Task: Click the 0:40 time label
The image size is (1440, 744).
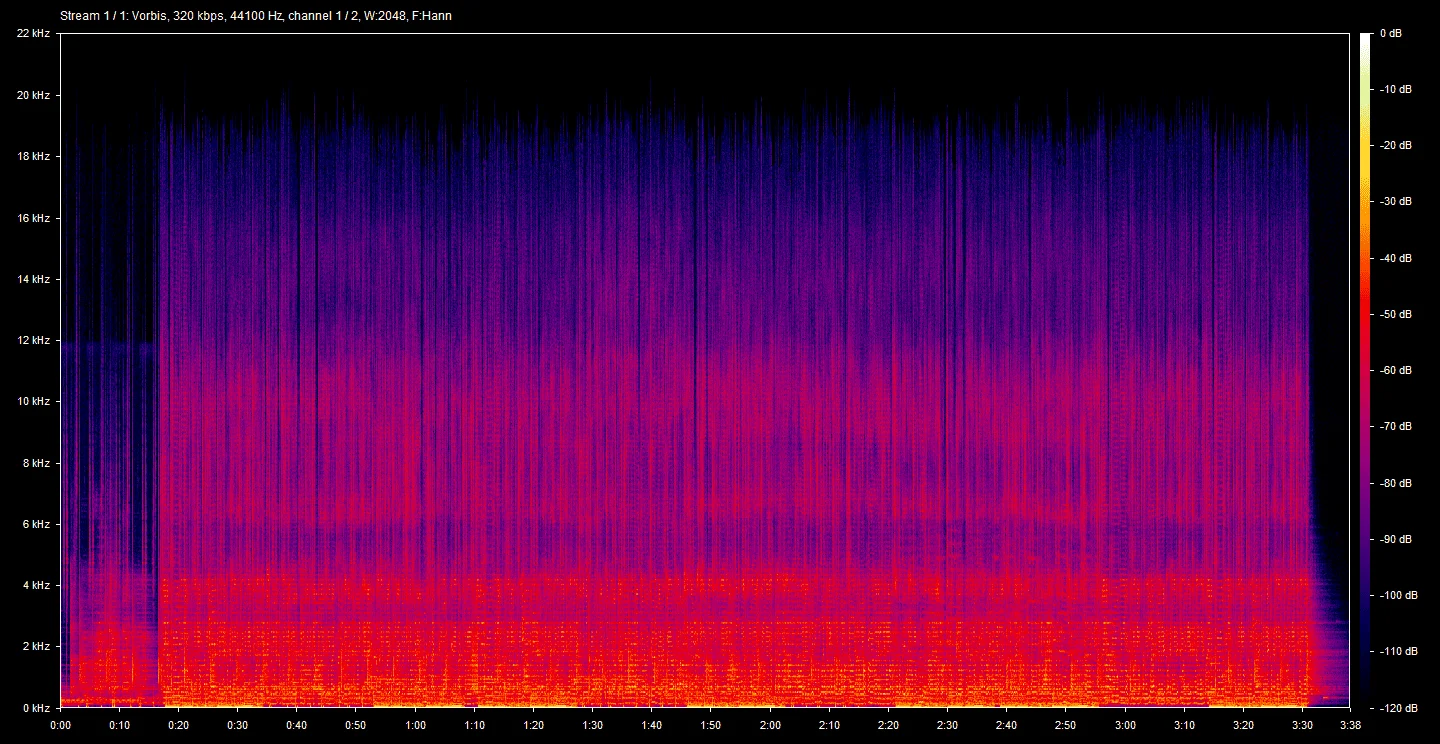Action: (x=297, y=725)
